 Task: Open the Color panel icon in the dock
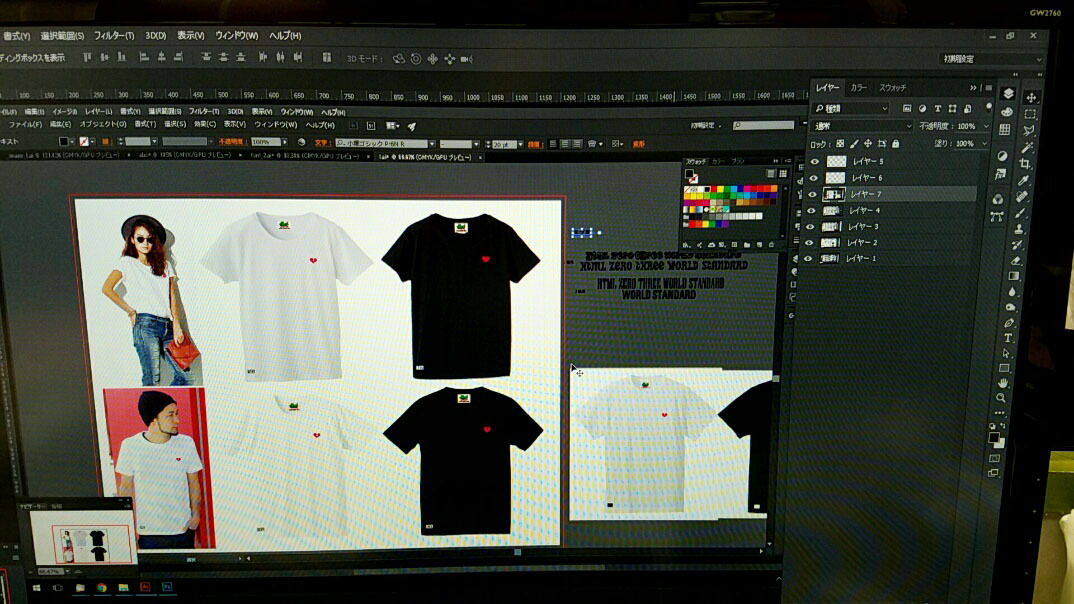(1007, 112)
